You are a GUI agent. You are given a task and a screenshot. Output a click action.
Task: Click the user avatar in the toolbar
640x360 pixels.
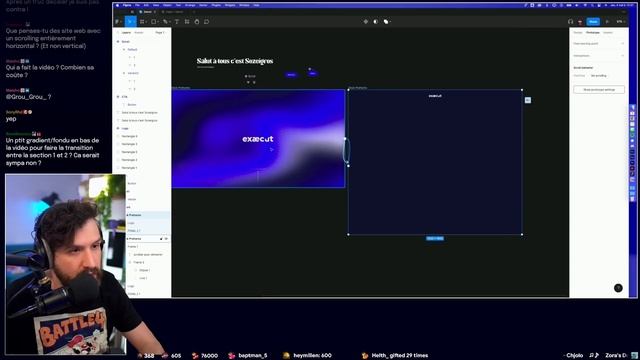tap(580, 22)
